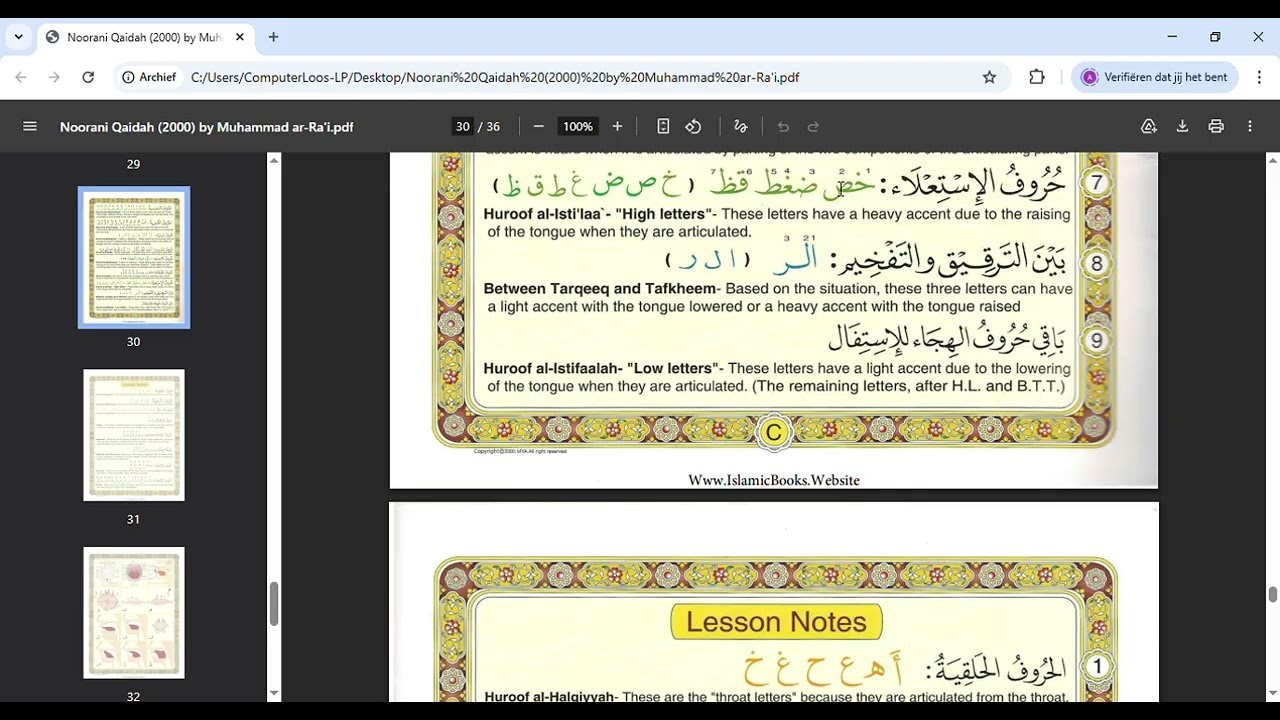Open the PDF viewer more actions menu
1280x720 pixels.
coord(1250,127)
